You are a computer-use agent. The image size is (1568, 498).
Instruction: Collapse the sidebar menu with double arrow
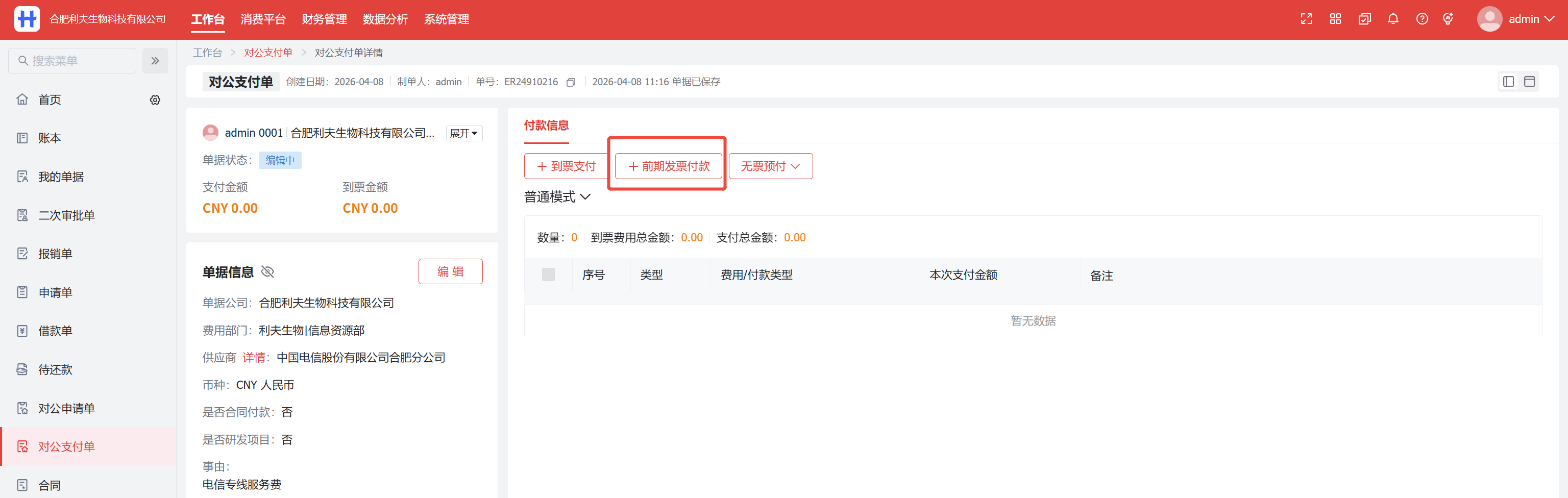point(155,61)
